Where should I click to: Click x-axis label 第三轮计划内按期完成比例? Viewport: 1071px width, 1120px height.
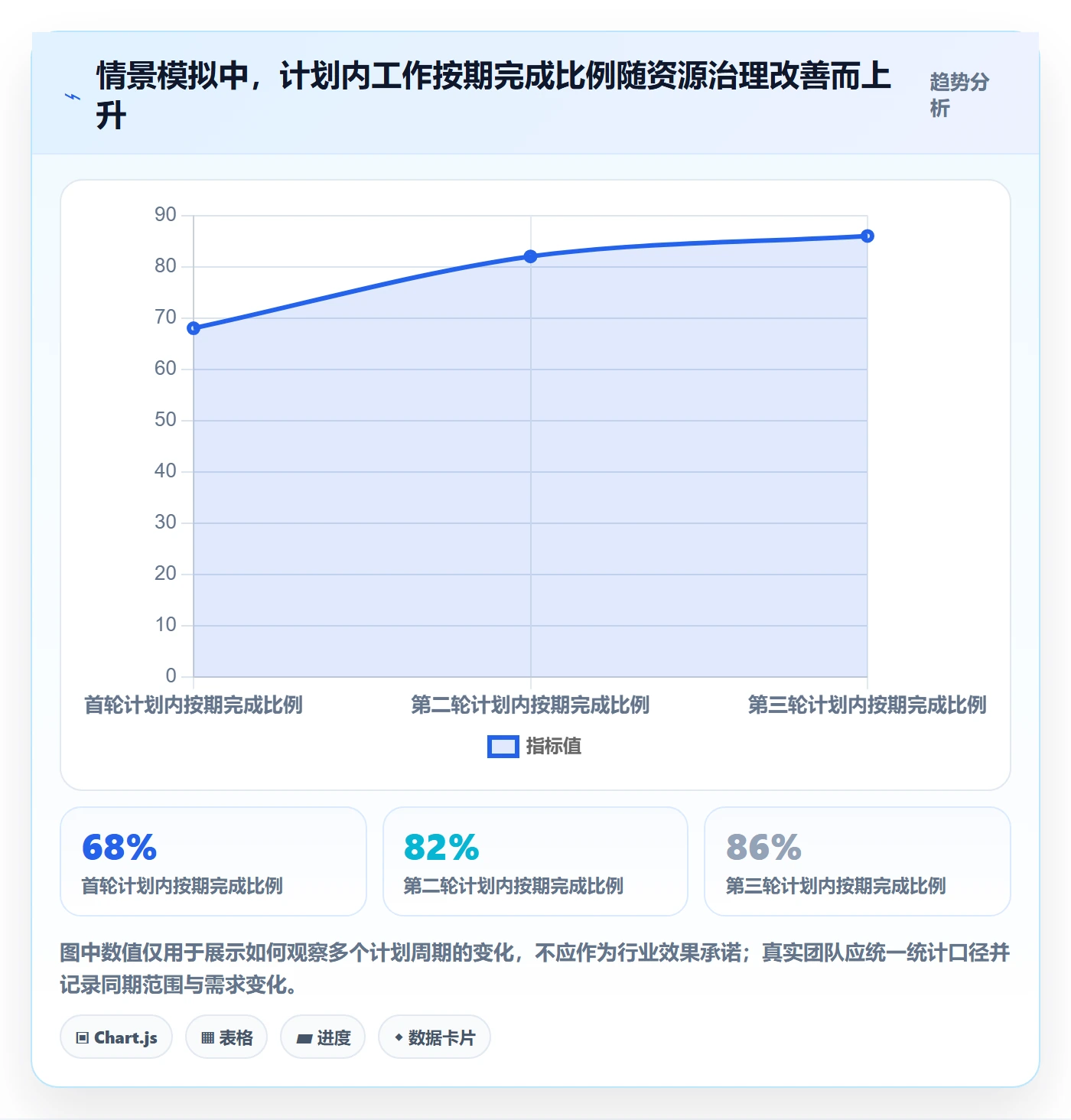pos(867,705)
